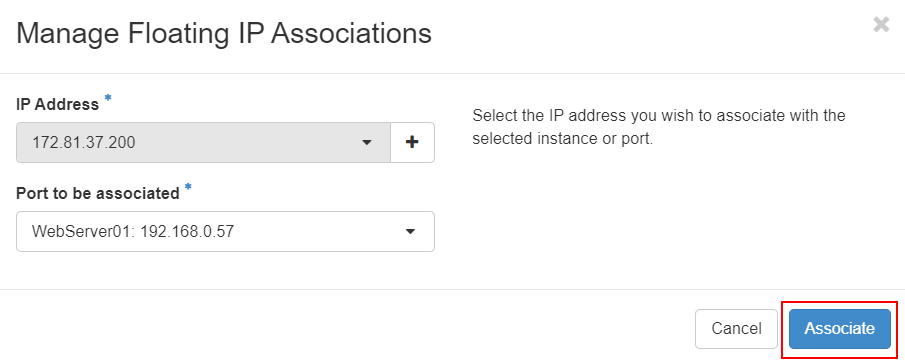Click the 172.81.37.200 value text
905x364 pixels.
[x=84, y=142]
